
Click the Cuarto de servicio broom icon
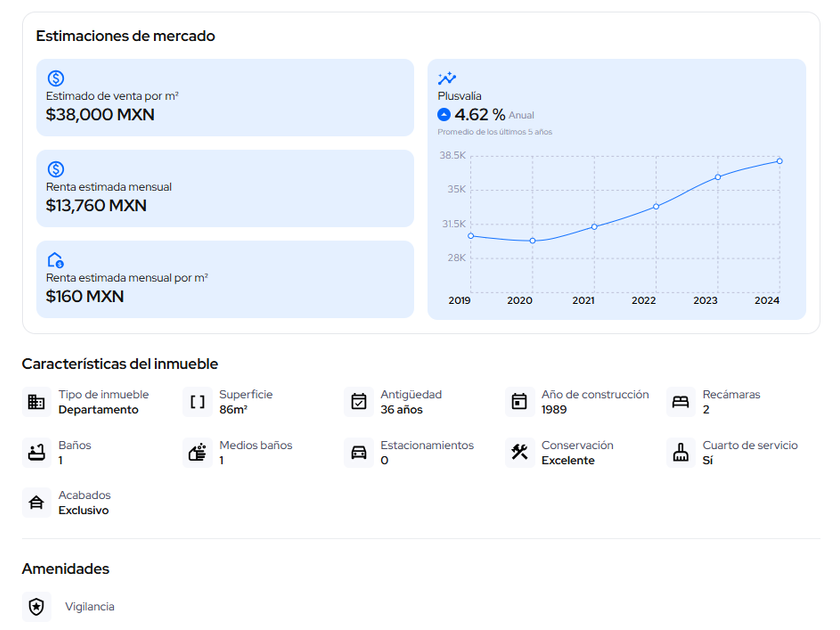click(x=681, y=452)
